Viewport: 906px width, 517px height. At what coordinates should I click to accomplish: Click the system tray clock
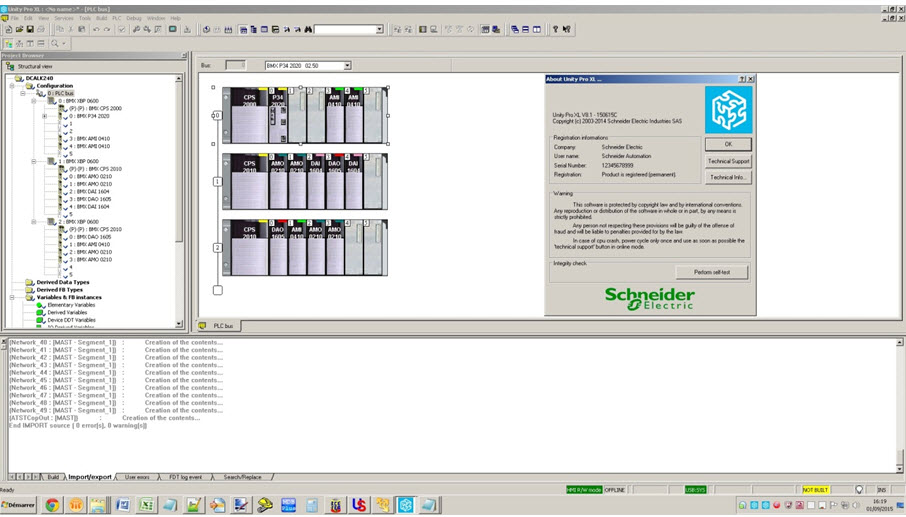pos(879,505)
